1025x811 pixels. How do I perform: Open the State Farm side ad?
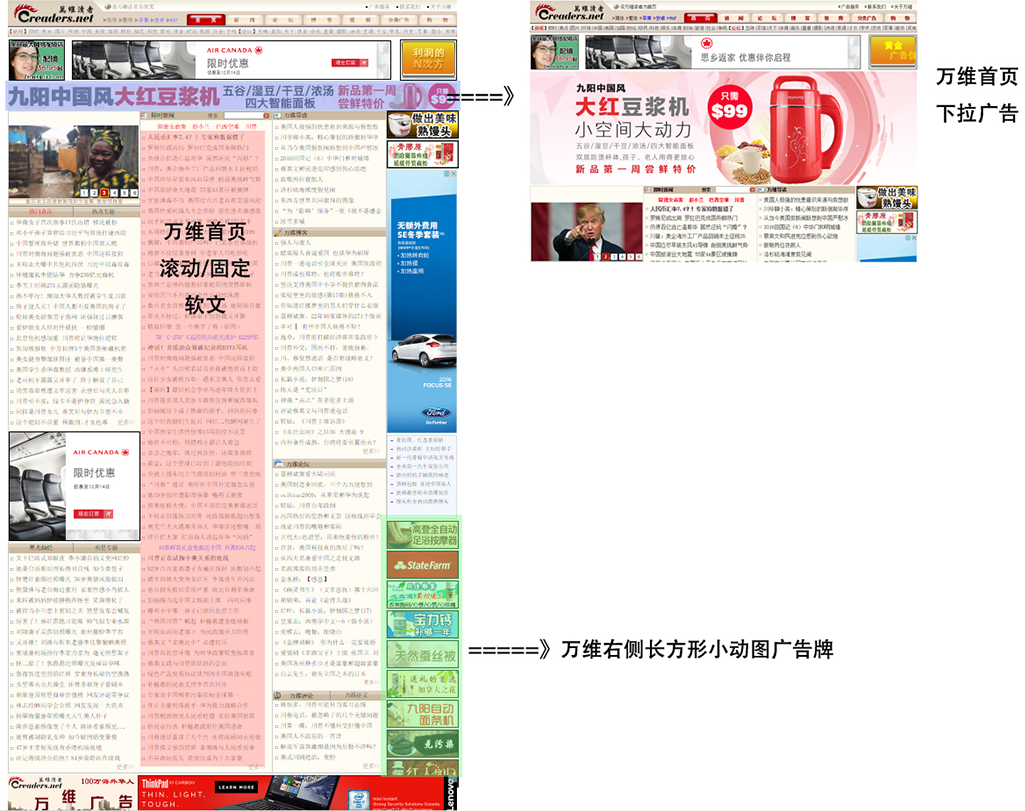(422, 565)
